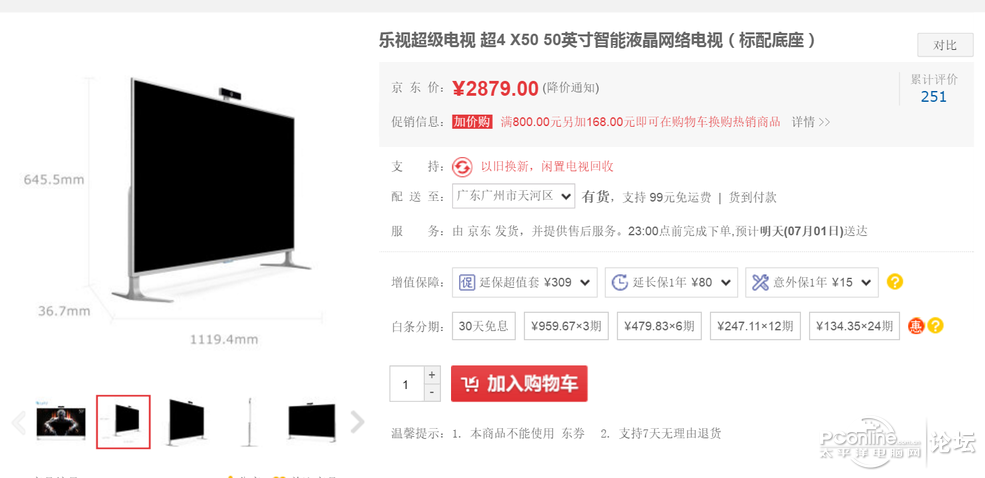Expand the 延保超值套 ¥309 dropdown
Screen dimensions: 985x478
[x=525, y=282]
